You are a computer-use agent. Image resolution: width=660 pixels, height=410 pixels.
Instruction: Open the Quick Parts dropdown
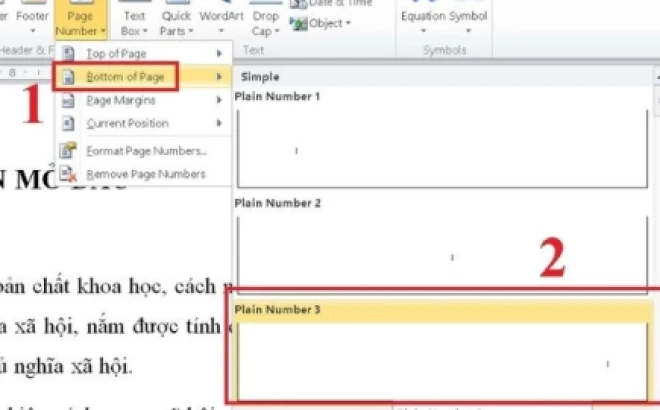[x=176, y=19]
